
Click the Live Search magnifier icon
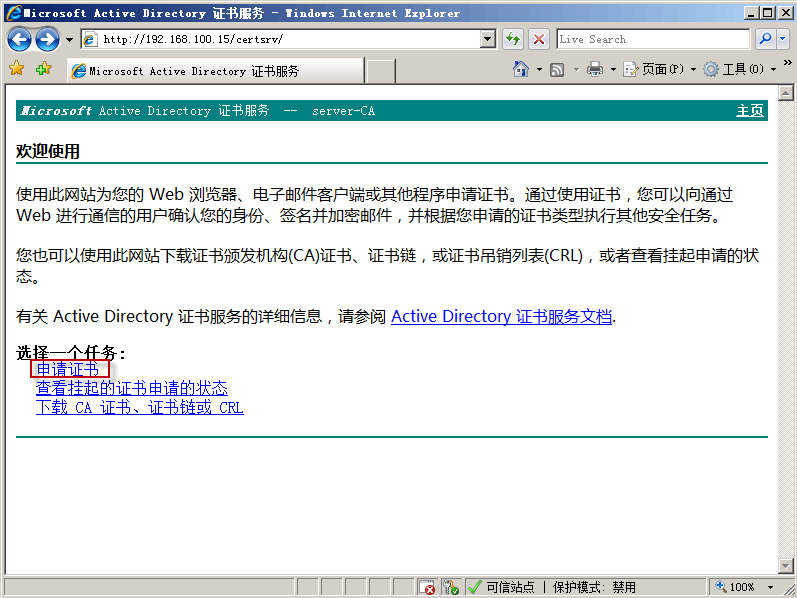pyautogui.click(x=763, y=40)
